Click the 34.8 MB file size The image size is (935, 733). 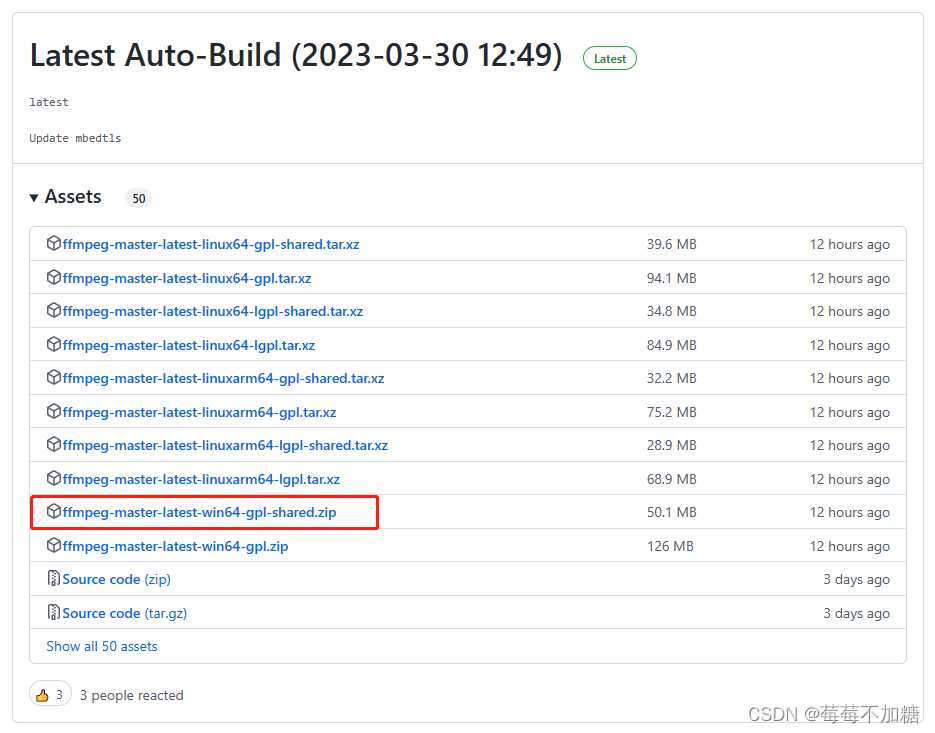click(671, 311)
